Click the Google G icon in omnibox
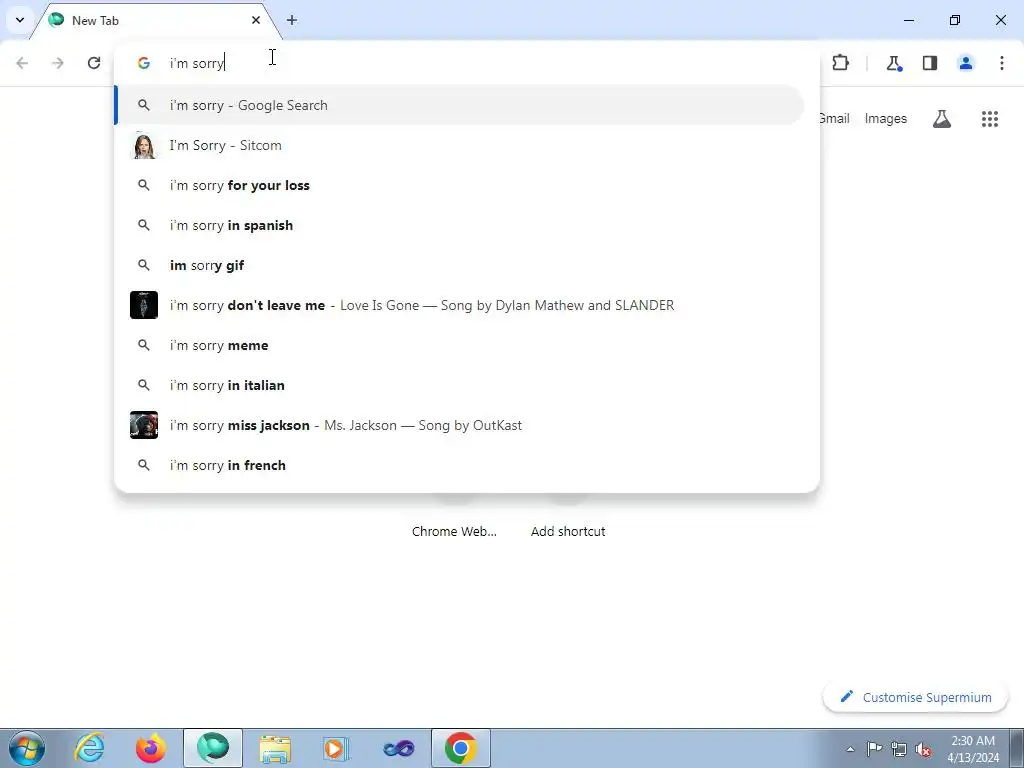Image resolution: width=1024 pixels, height=768 pixels. tap(144, 63)
